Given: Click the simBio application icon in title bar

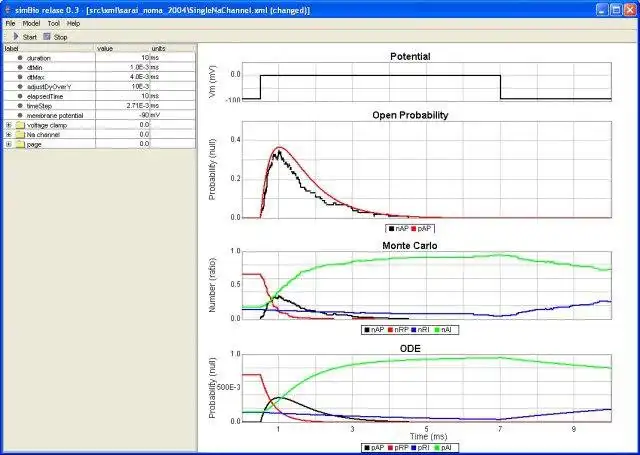Looking at the screenshot, I should [x=7, y=10].
